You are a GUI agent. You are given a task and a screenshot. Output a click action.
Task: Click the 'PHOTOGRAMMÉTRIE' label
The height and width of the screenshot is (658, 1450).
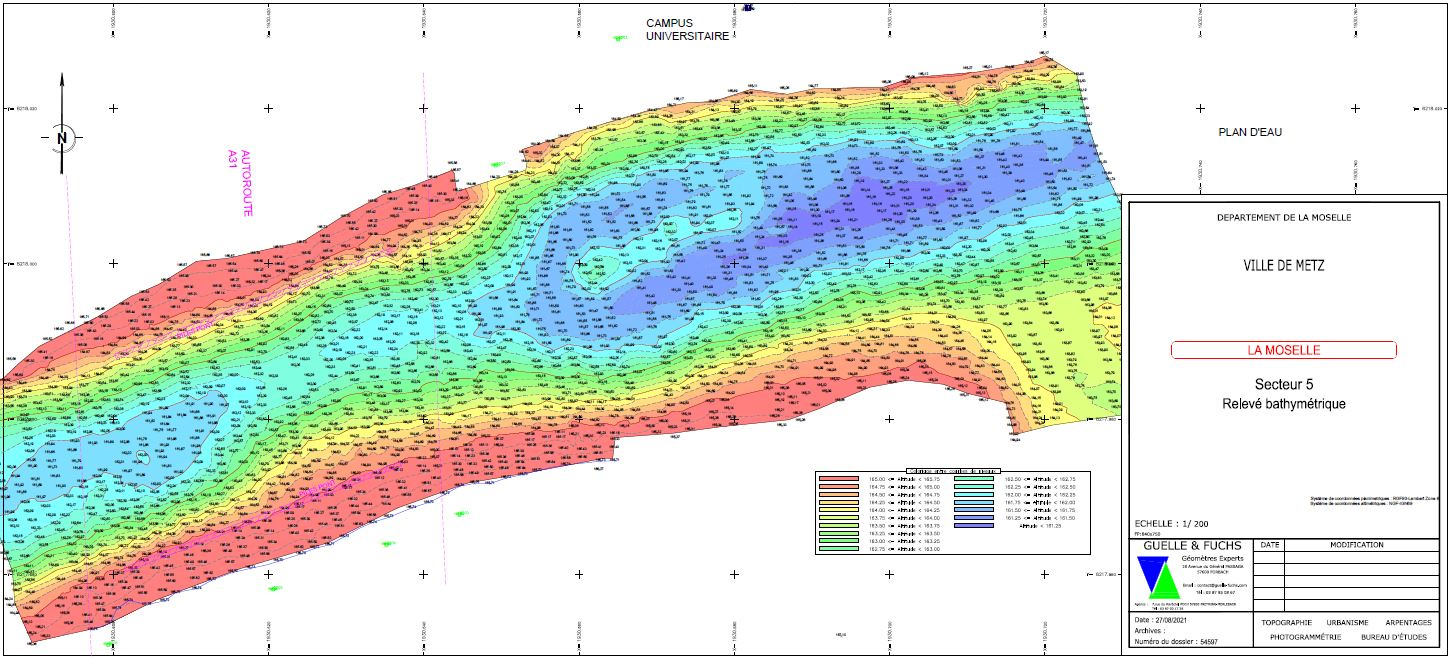[x=1305, y=637]
